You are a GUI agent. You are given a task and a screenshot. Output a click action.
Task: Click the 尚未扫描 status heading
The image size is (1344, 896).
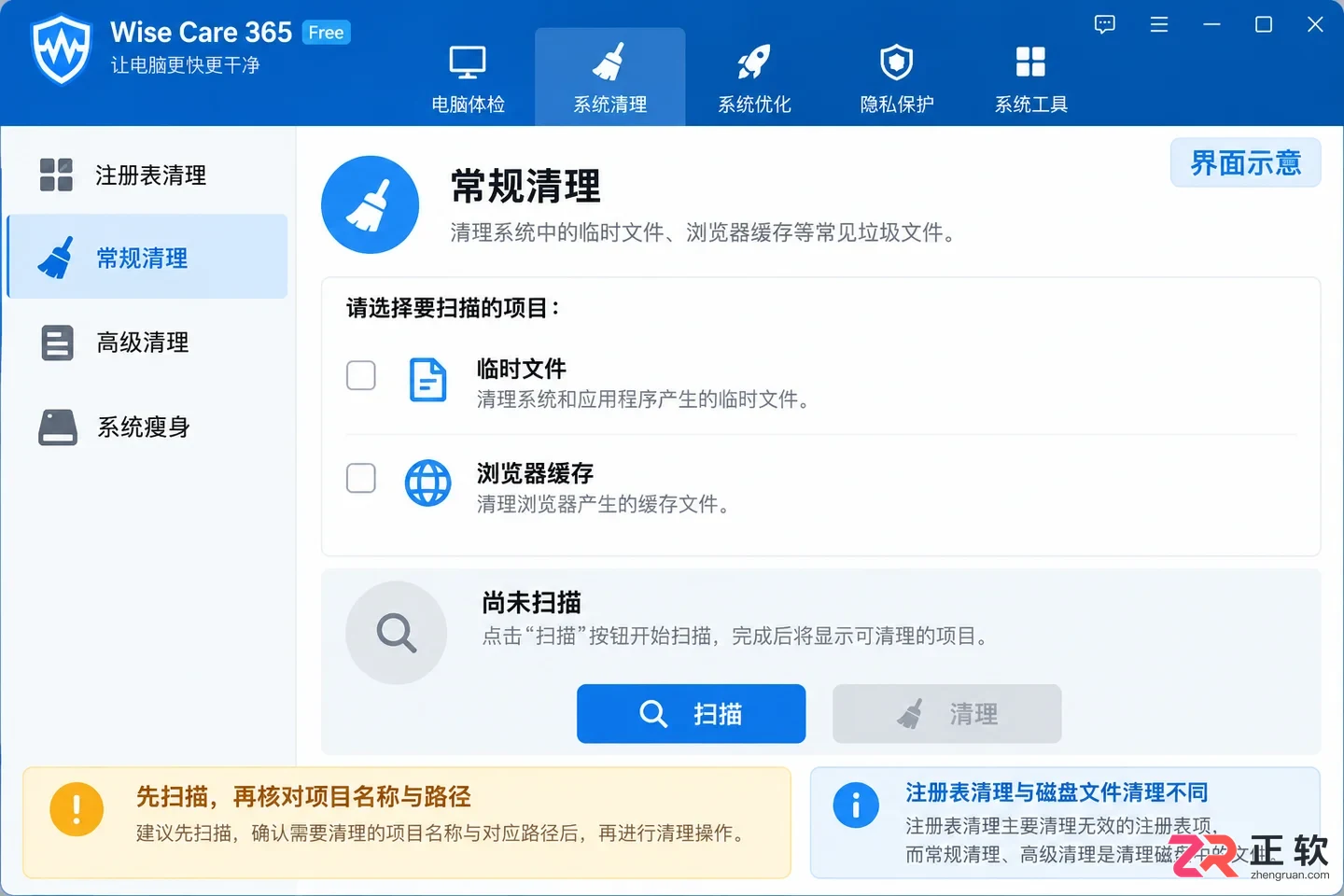pyautogui.click(x=532, y=603)
